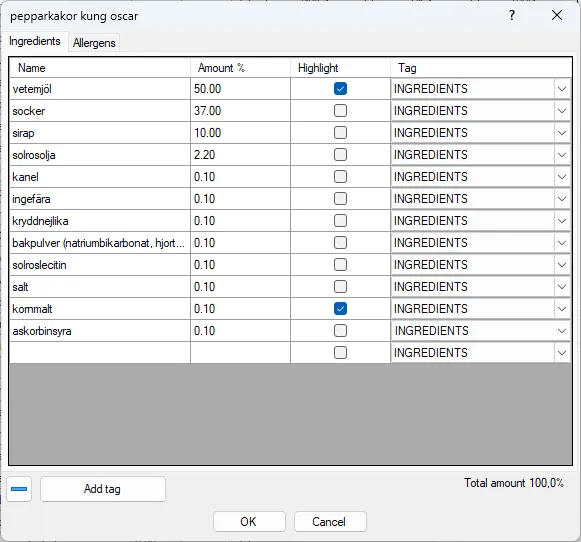Image resolution: width=581 pixels, height=542 pixels.
Task: Click the 37.00 amount cell
Action: tap(240, 111)
